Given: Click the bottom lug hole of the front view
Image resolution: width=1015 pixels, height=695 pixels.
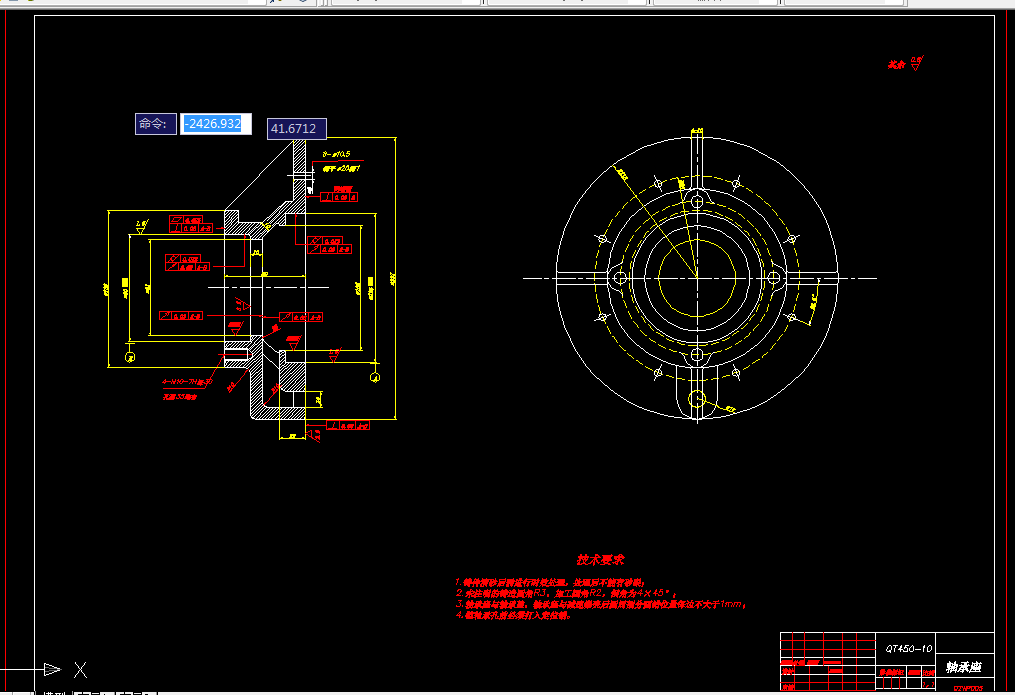Looking at the screenshot, I should click(x=697, y=398).
